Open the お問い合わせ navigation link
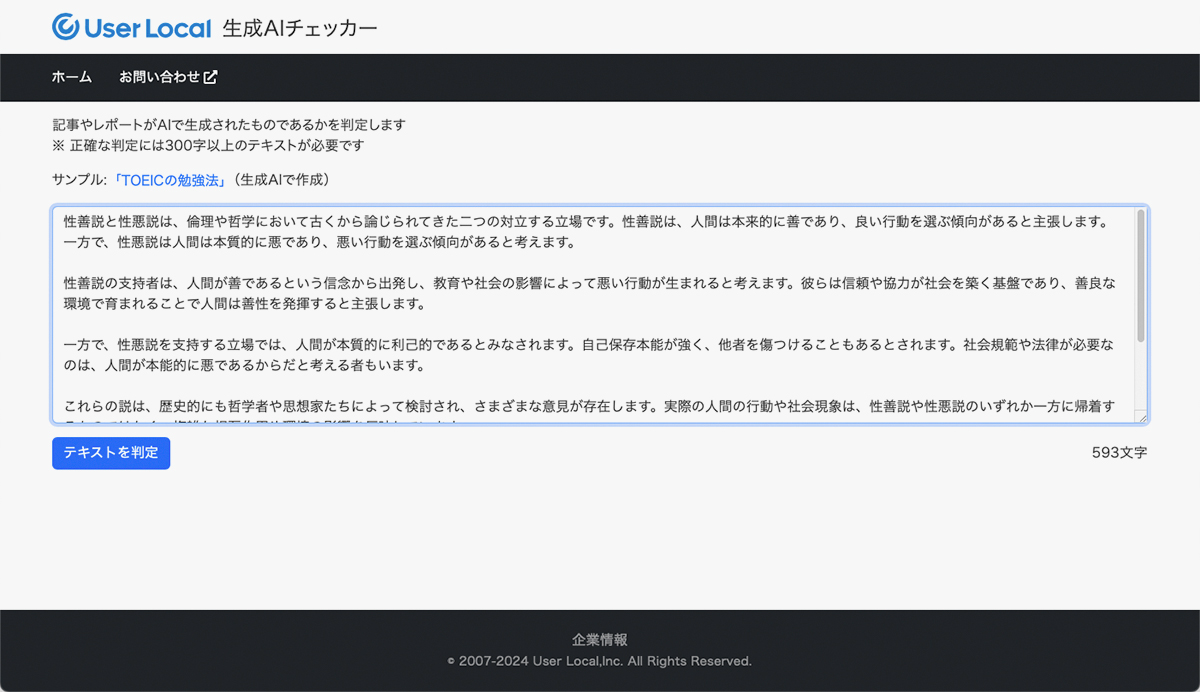 159,77
